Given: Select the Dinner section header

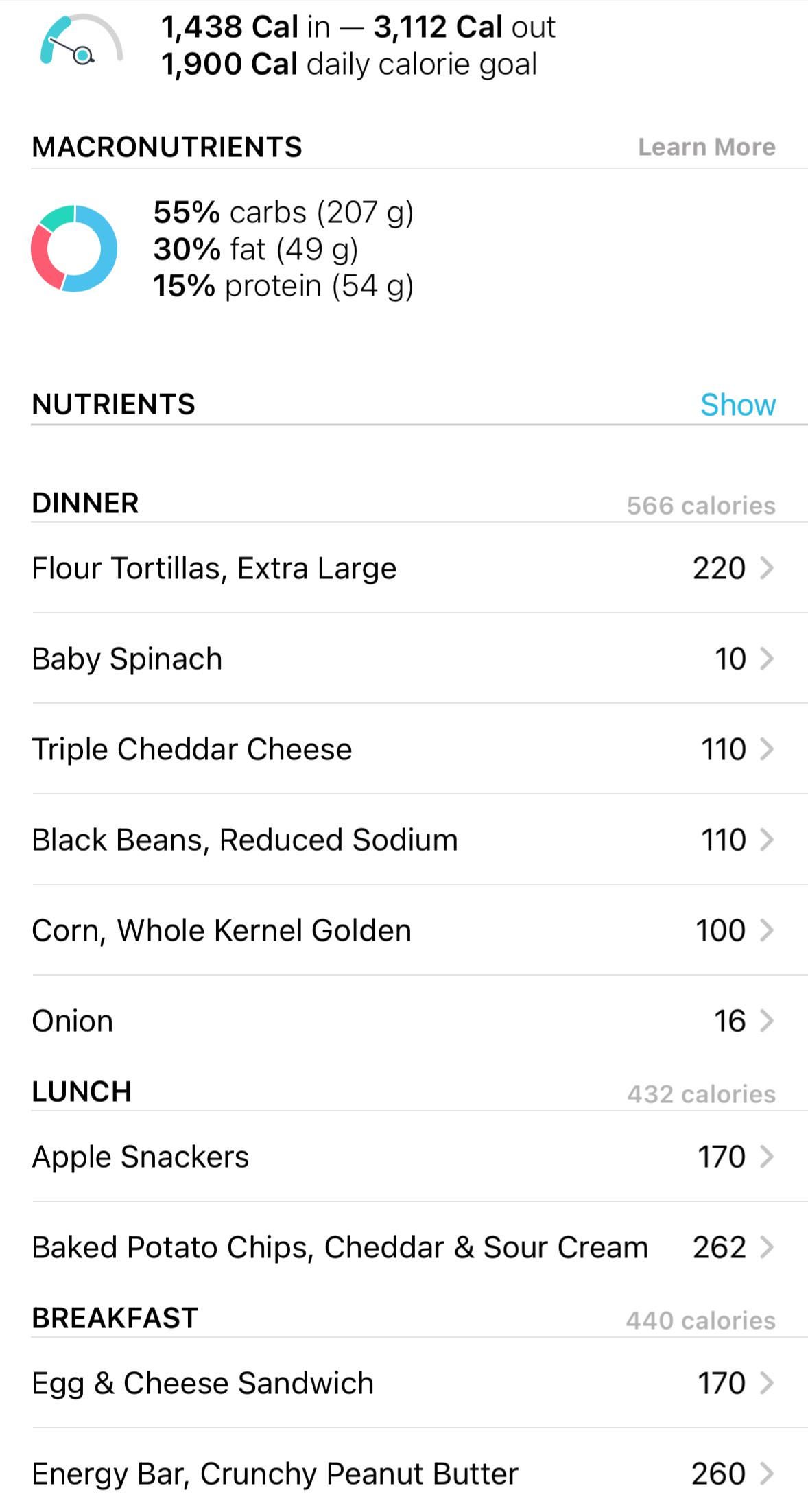Looking at the screenshot, I should tap(86, 503).
